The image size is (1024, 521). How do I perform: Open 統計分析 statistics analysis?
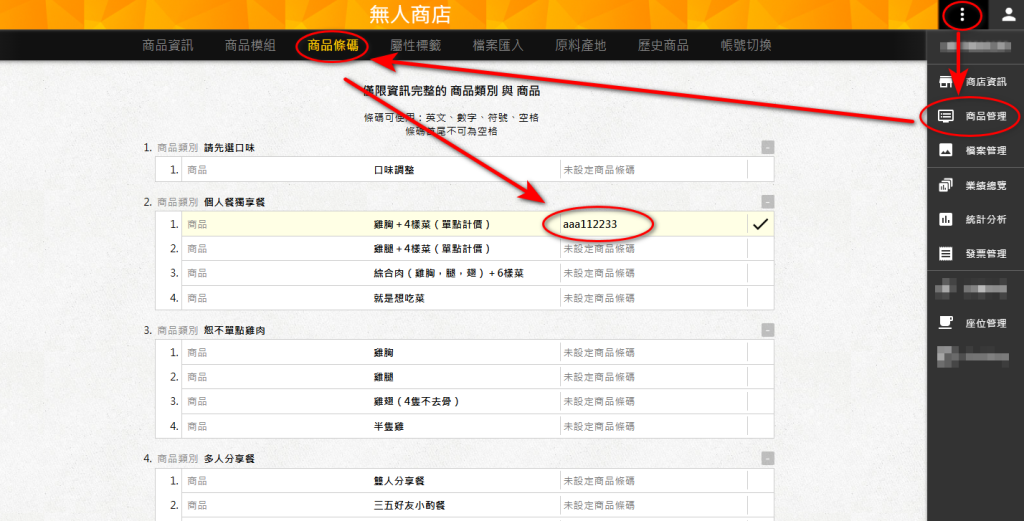pos(975,219)
